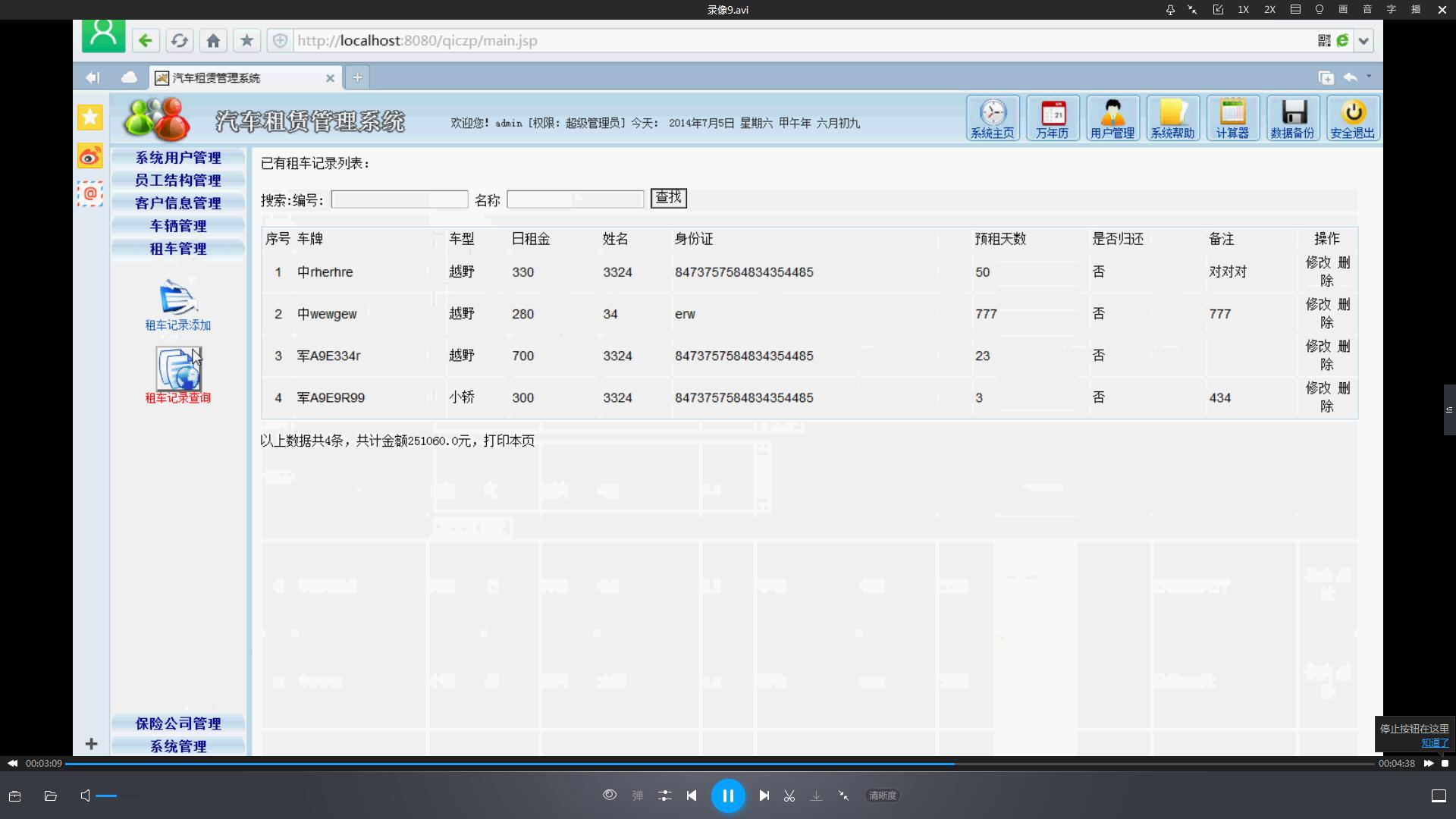Open the 万年历 calendar icon
Image resolution: width=1456 pixels, height=819 pixels.
point(1053,118)
